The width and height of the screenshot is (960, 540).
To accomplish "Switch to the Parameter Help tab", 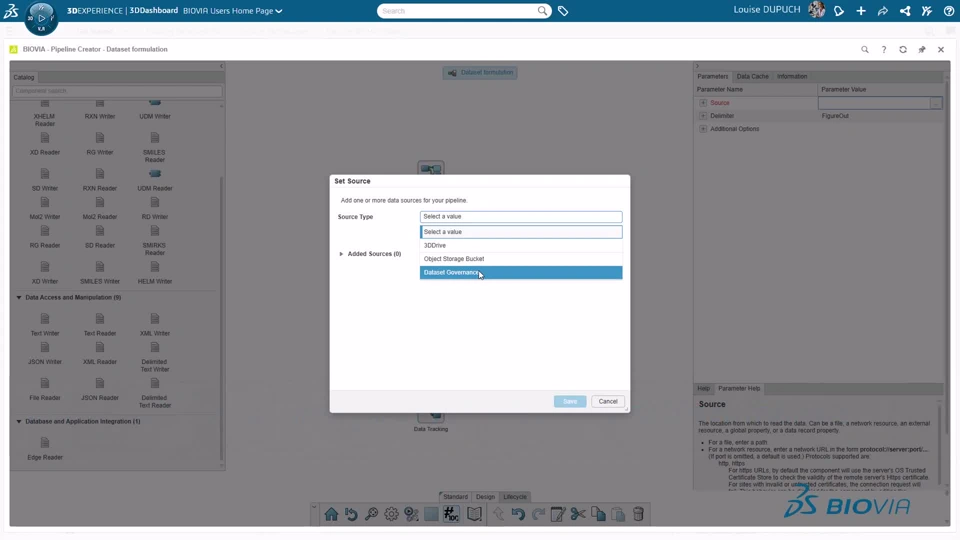I will [x=739, y=389].
